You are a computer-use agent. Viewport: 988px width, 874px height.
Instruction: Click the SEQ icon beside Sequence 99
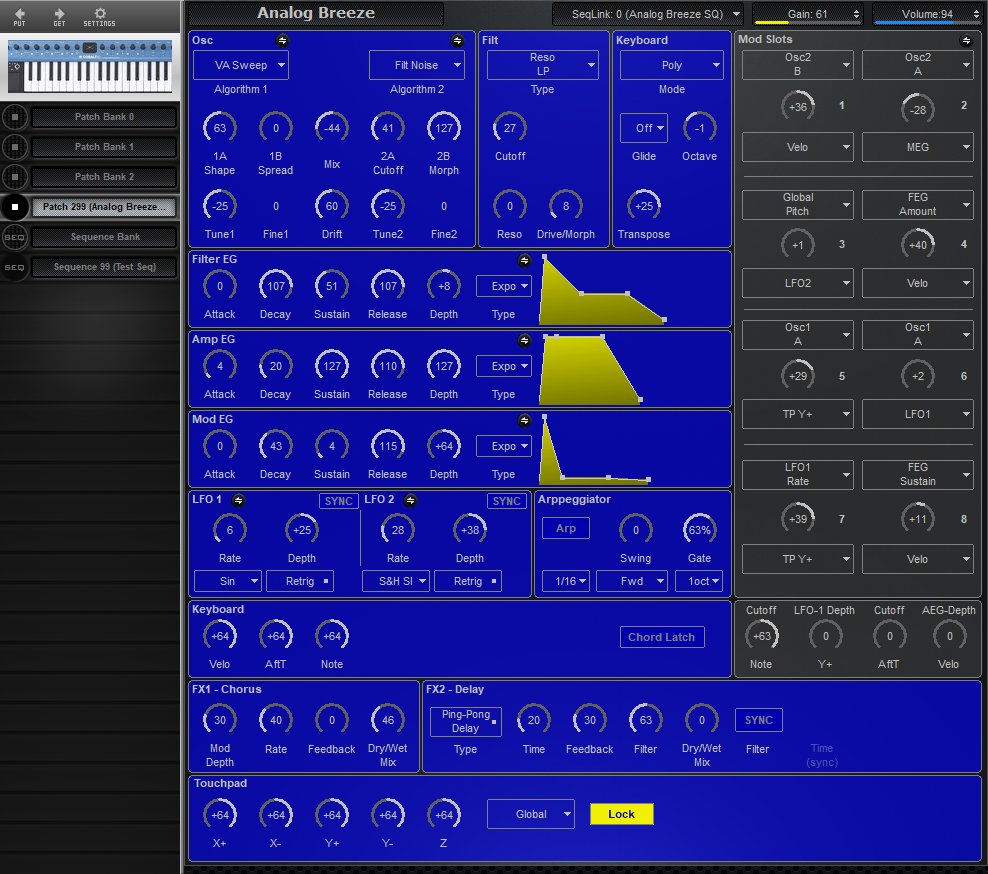(x=14, y=267)
